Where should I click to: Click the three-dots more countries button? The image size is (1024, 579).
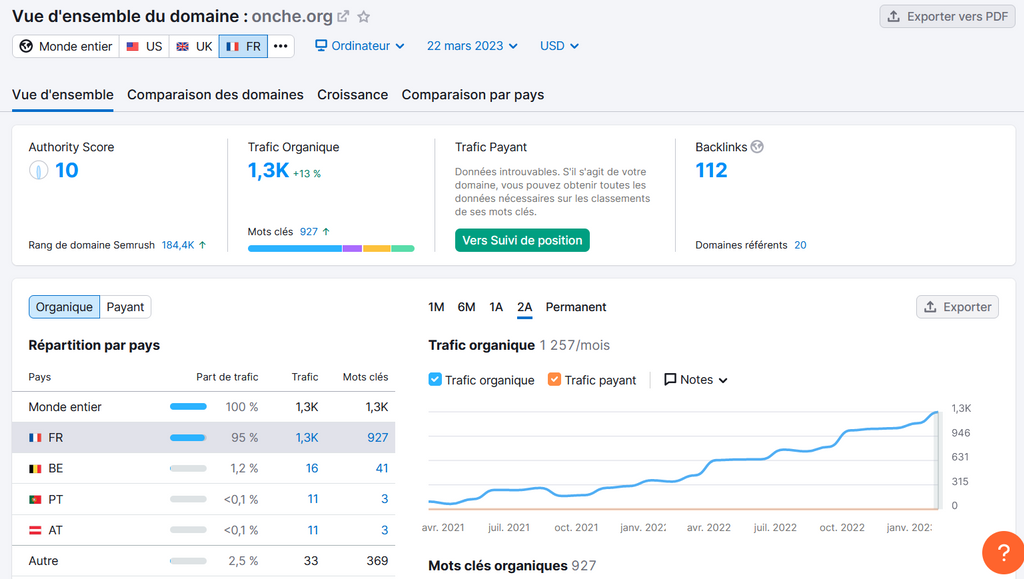coord(281,46)
